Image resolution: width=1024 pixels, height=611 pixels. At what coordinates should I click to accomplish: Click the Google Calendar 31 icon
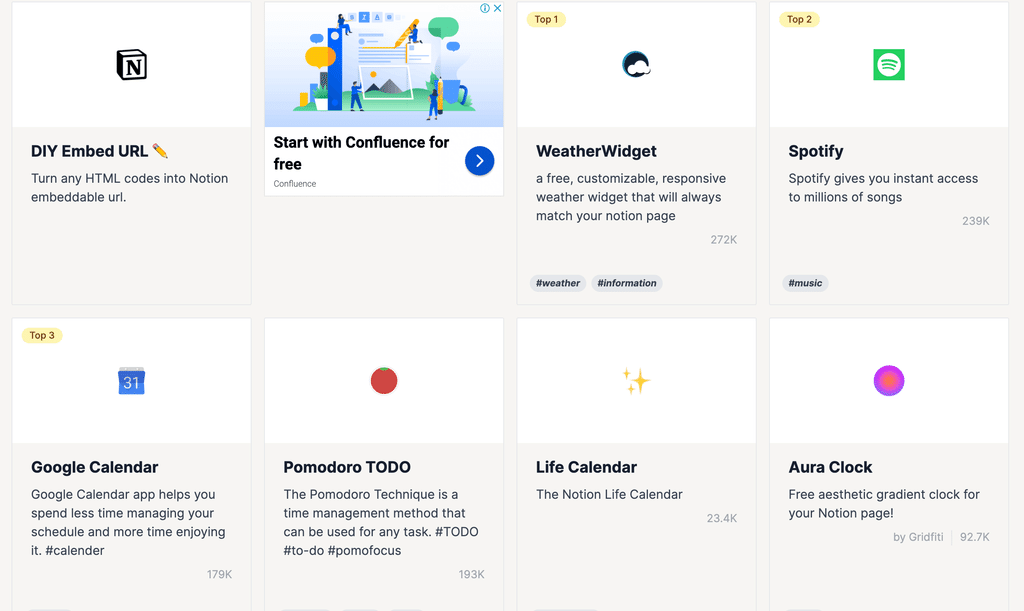coord(131,381)
